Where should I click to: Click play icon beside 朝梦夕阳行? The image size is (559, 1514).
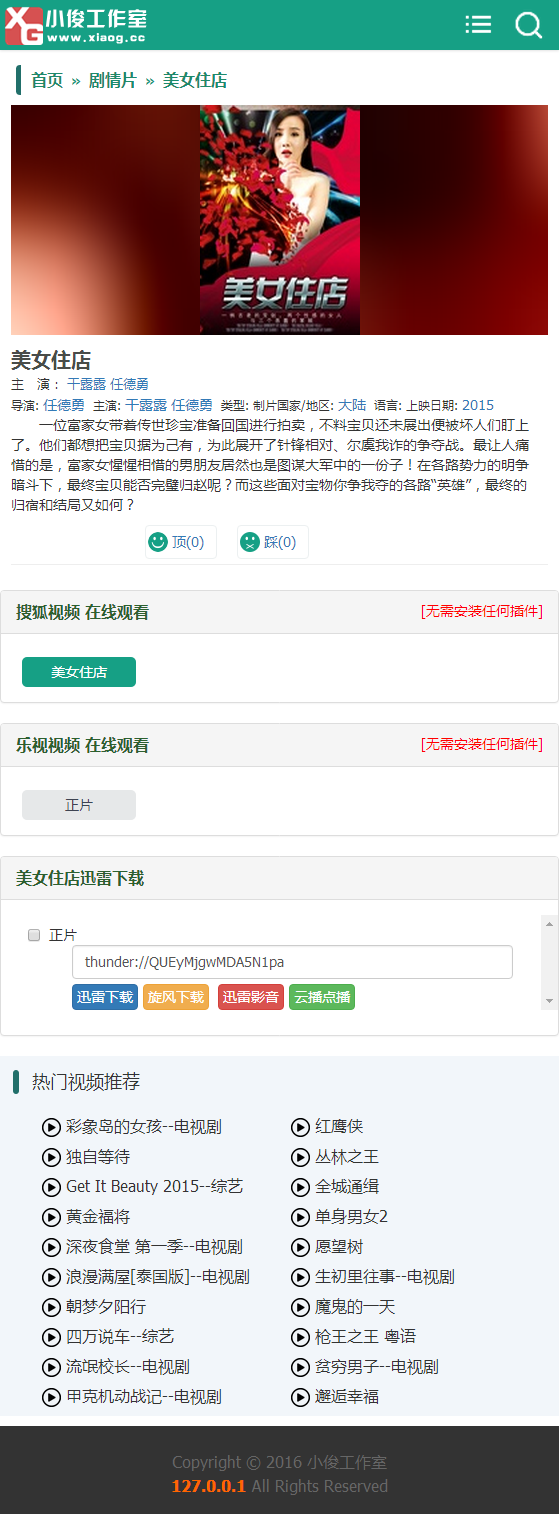point(51,1307)
